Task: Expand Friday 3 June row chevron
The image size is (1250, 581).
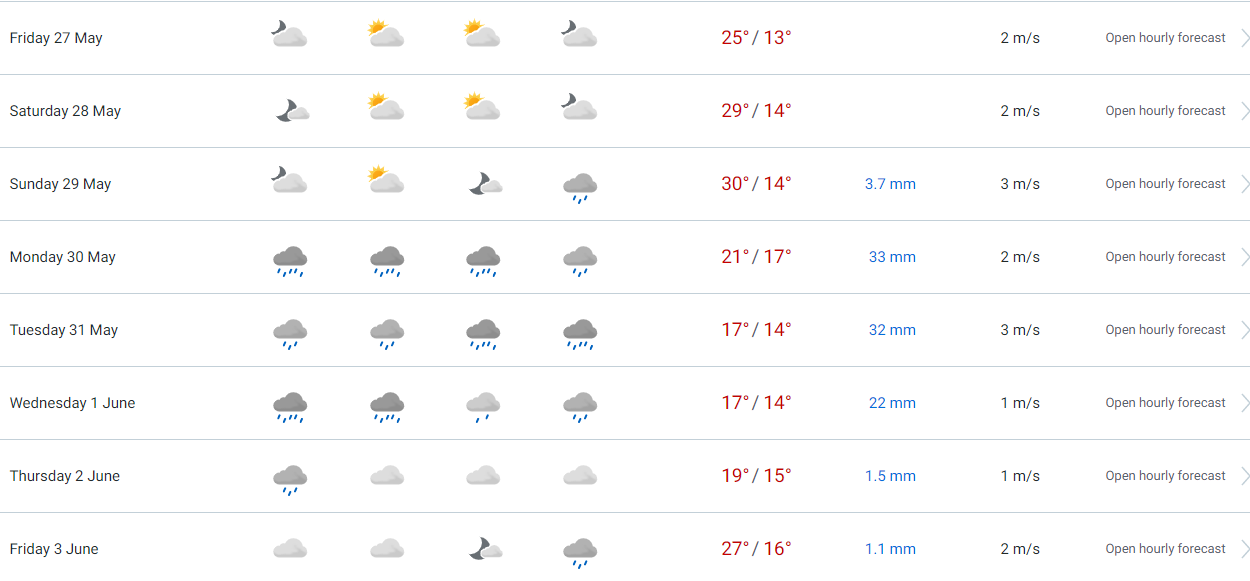Action: point(1245,549)
